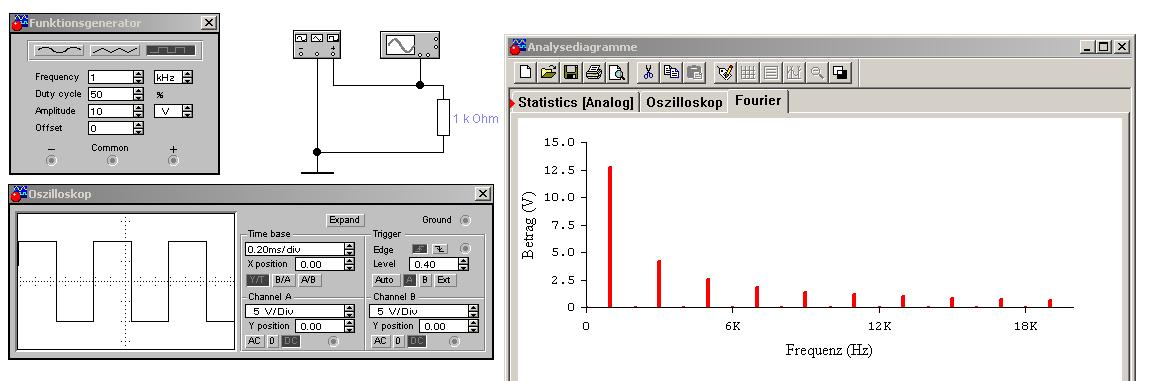
Task: Click Channel B 5 V/Div stepper
Action: click(474, 311)
